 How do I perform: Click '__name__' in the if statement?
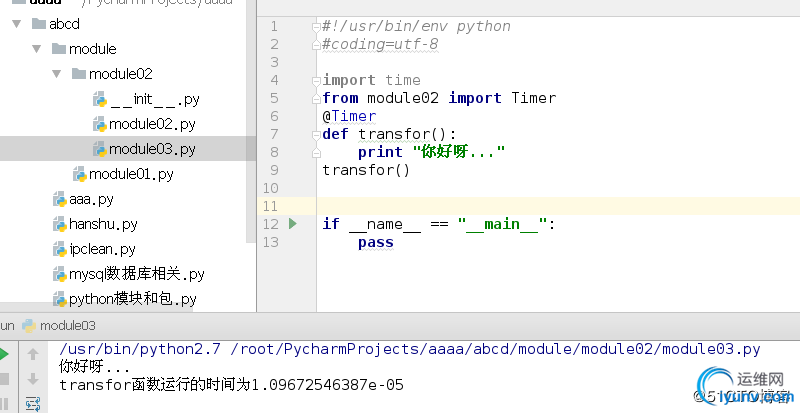pyautogui.click(x=385, y=224)
